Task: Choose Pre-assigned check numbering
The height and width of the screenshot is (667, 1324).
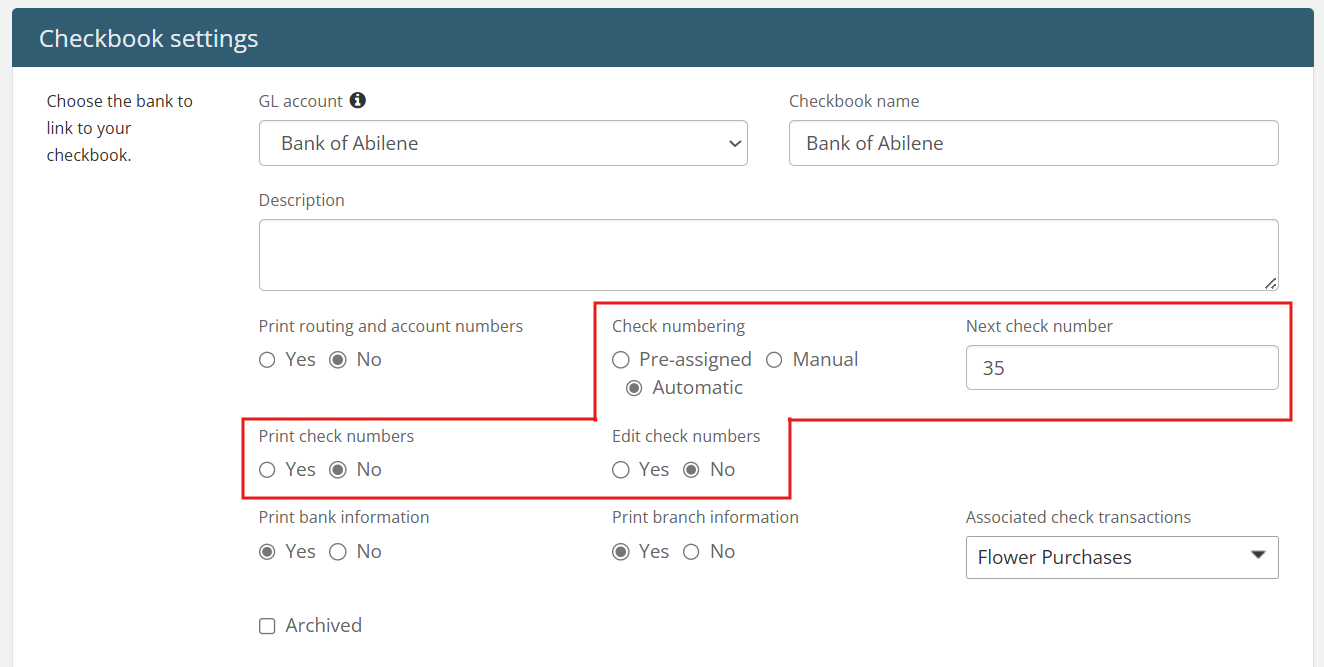Action: coord(621,360)
